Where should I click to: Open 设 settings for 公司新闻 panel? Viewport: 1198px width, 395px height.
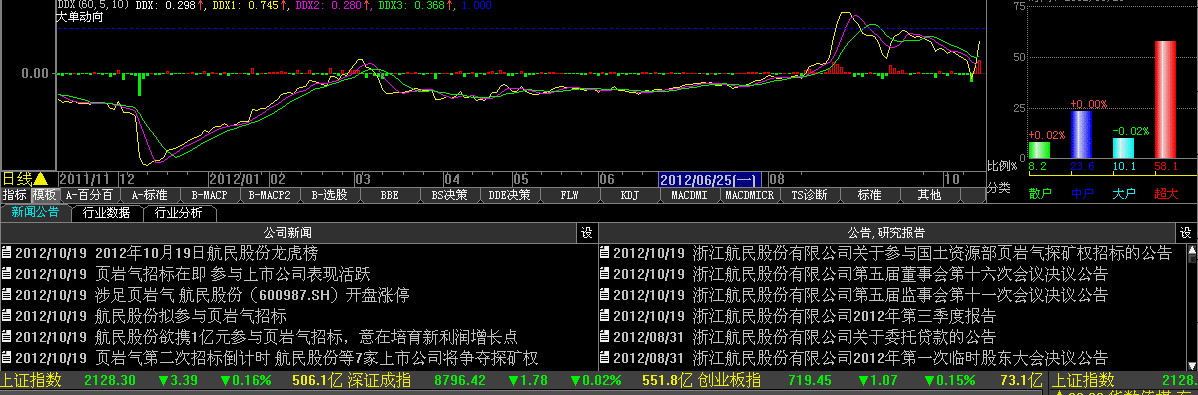(587, 232)
